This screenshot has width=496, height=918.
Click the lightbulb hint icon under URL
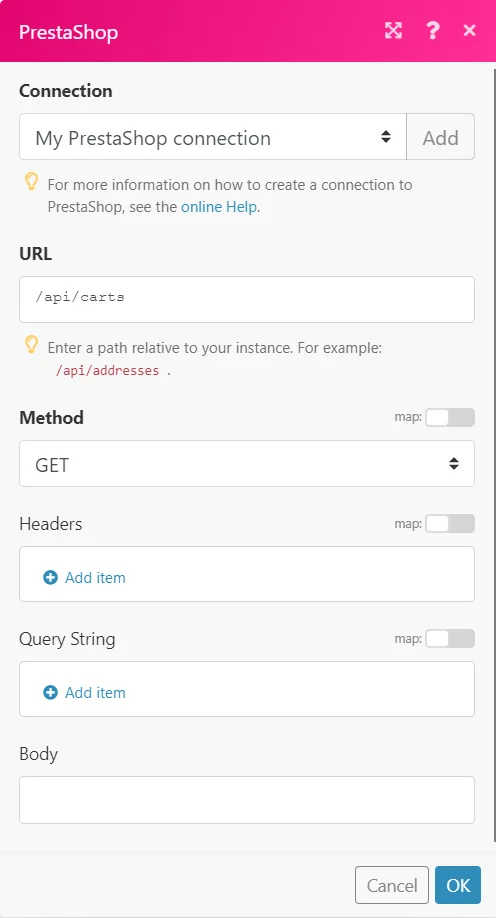[32, 344]
